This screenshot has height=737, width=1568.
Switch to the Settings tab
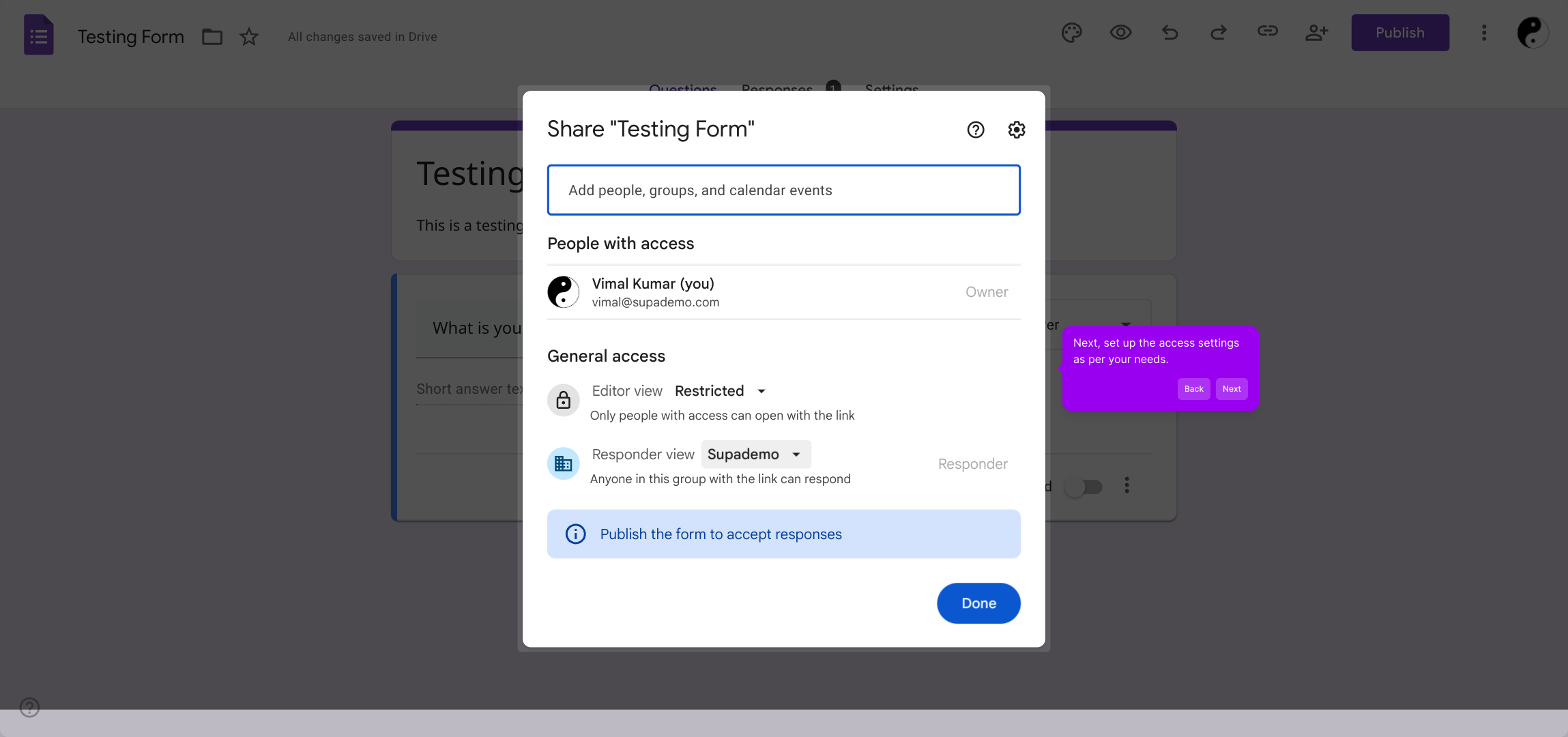pyautogui.click(x=892, y=89)
